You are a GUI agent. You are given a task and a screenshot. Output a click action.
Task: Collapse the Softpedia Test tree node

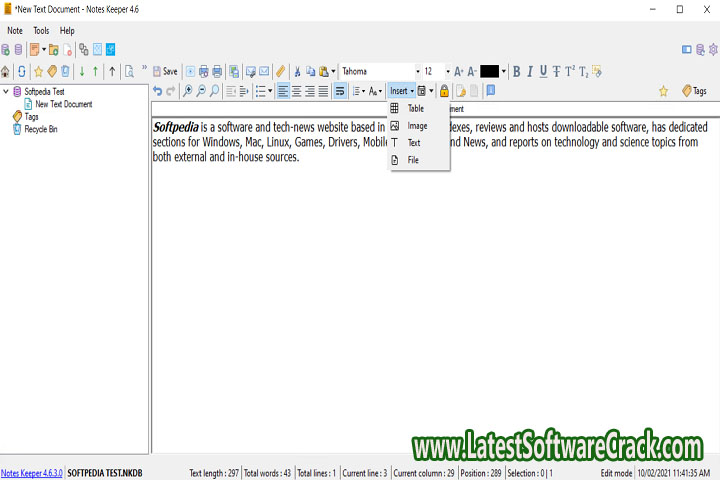click(x=6, y=91)
